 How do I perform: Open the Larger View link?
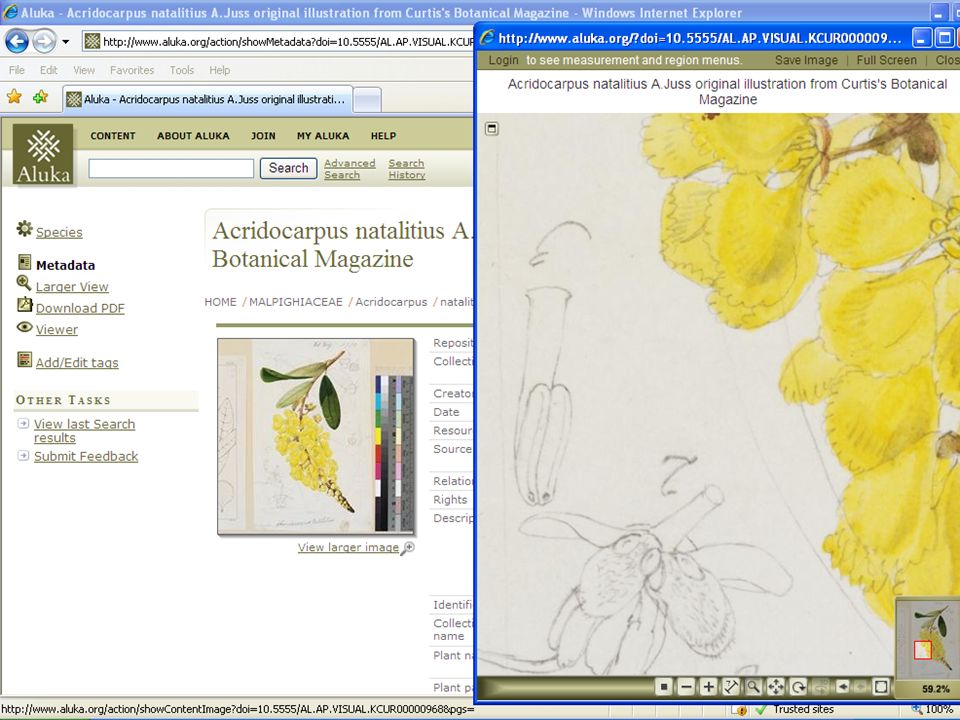pyautogui.click(x=72, y=287)
